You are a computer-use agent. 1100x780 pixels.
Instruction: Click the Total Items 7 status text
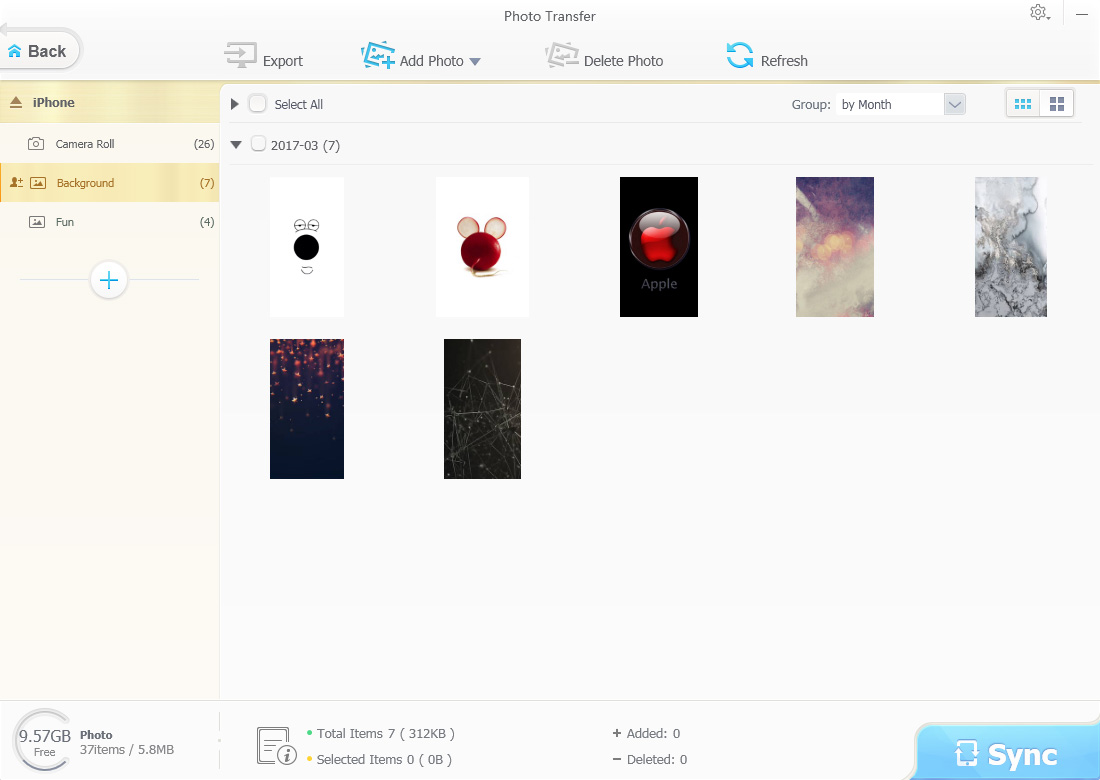pos(386,734)
